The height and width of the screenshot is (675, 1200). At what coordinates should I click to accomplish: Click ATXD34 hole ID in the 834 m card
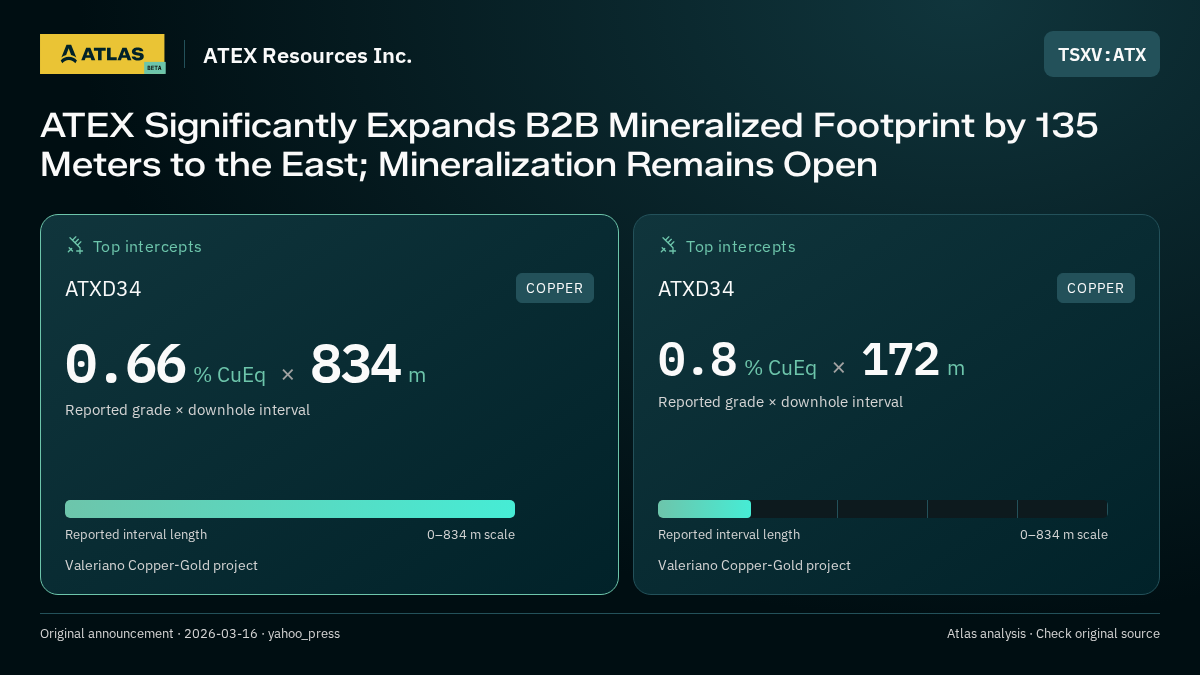[x=103, y=289]
